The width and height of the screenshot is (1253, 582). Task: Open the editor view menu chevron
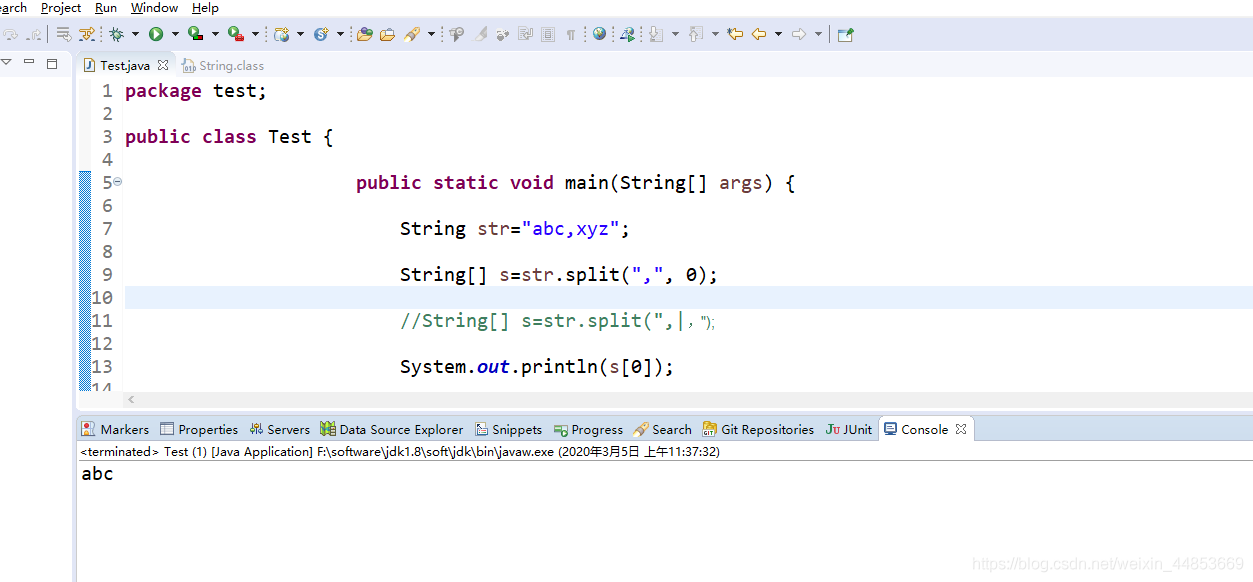tap(7, 62)
